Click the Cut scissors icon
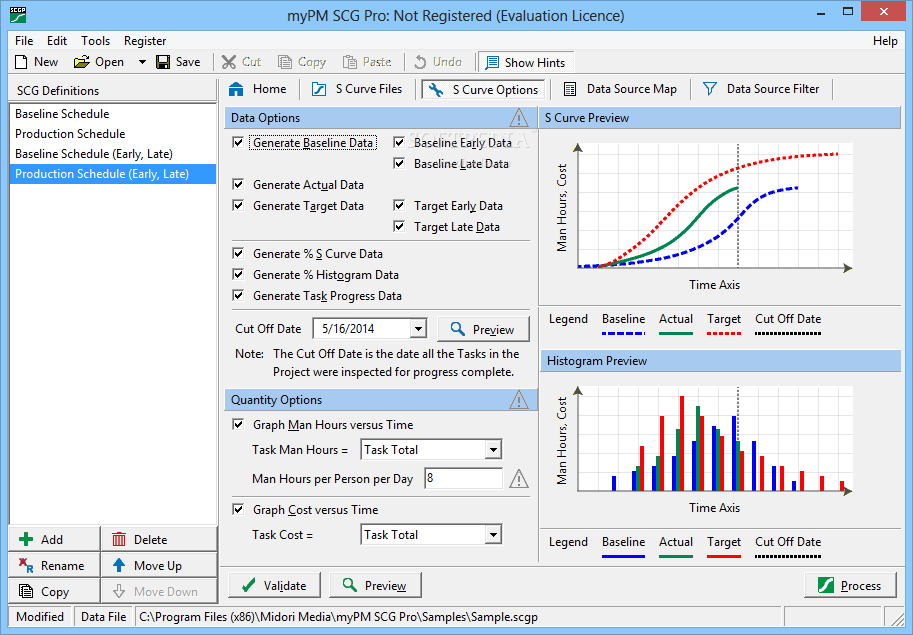Image resolution: width=913 pixels, height=635 pixels. (229, 62)
